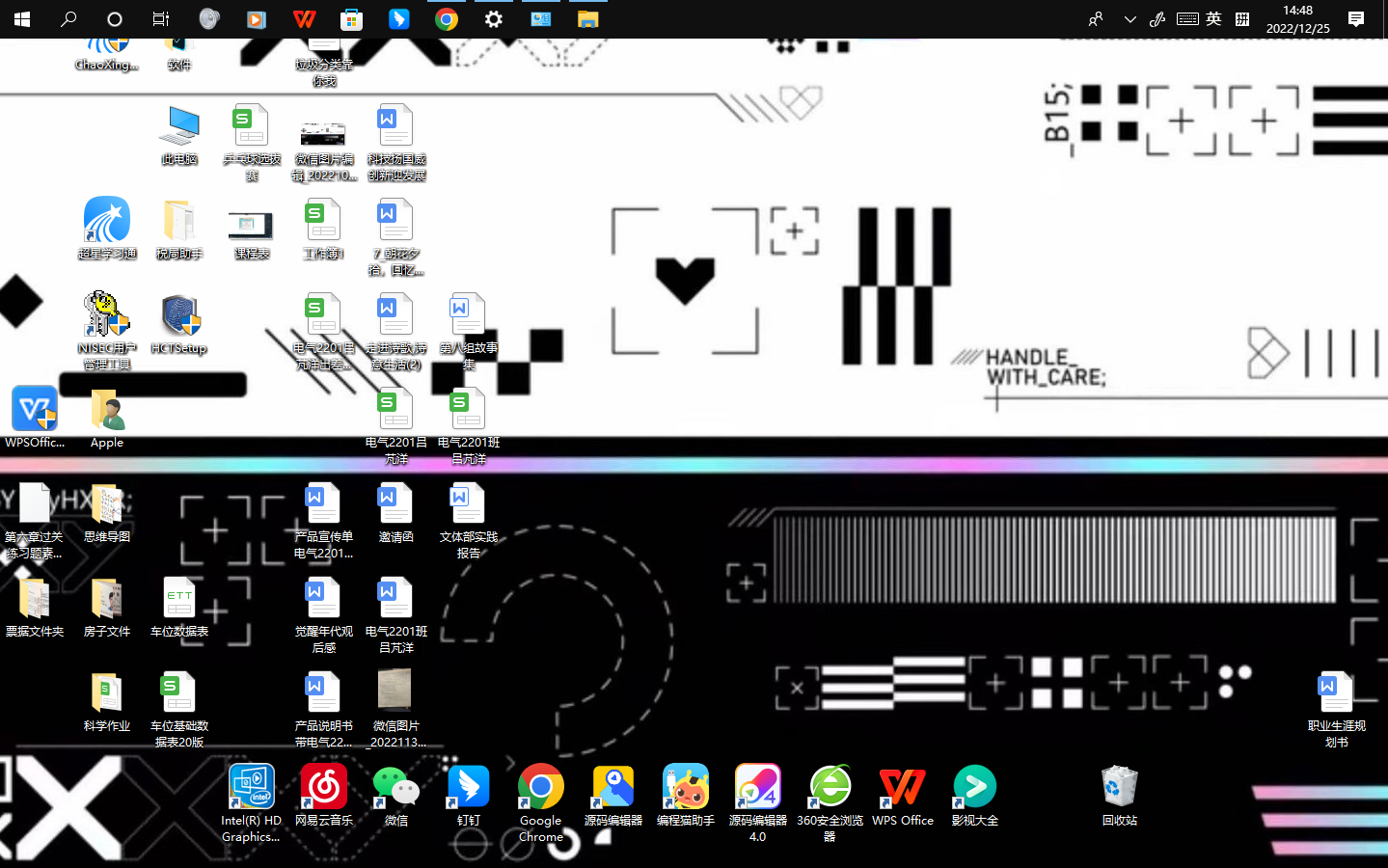Image resolution: width=1388 pixels, height=868 pixels.
Task: Open the 产品说明书带电气22 document
Action: [x=324, y=710]
